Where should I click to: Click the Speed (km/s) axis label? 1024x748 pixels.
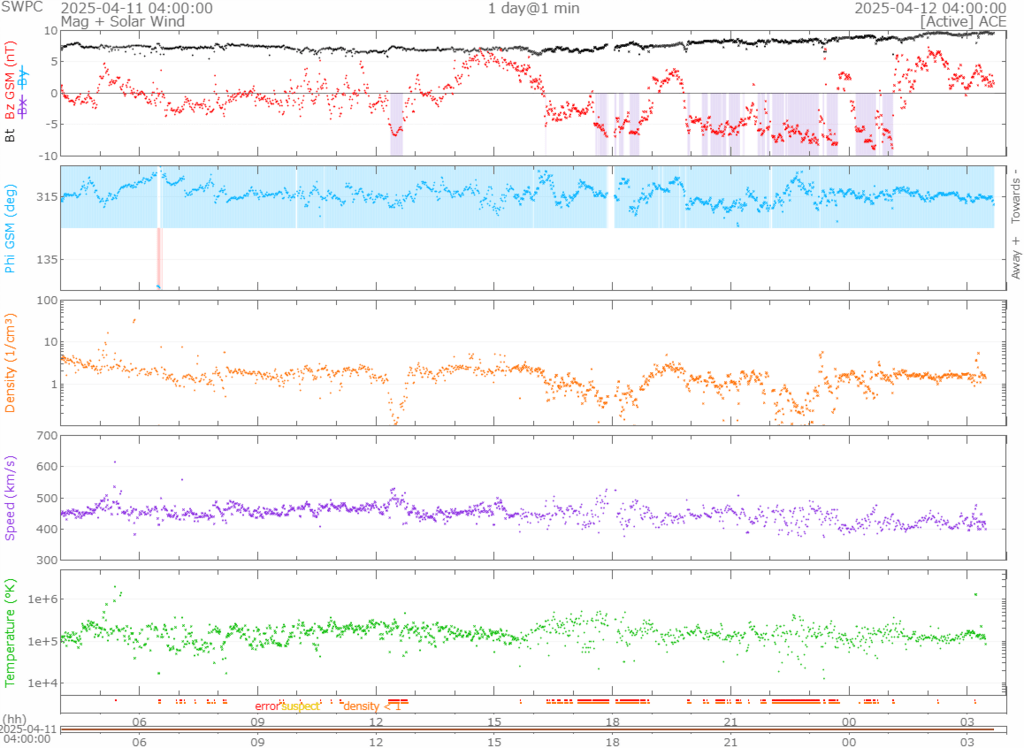click(x=11, y=496)
